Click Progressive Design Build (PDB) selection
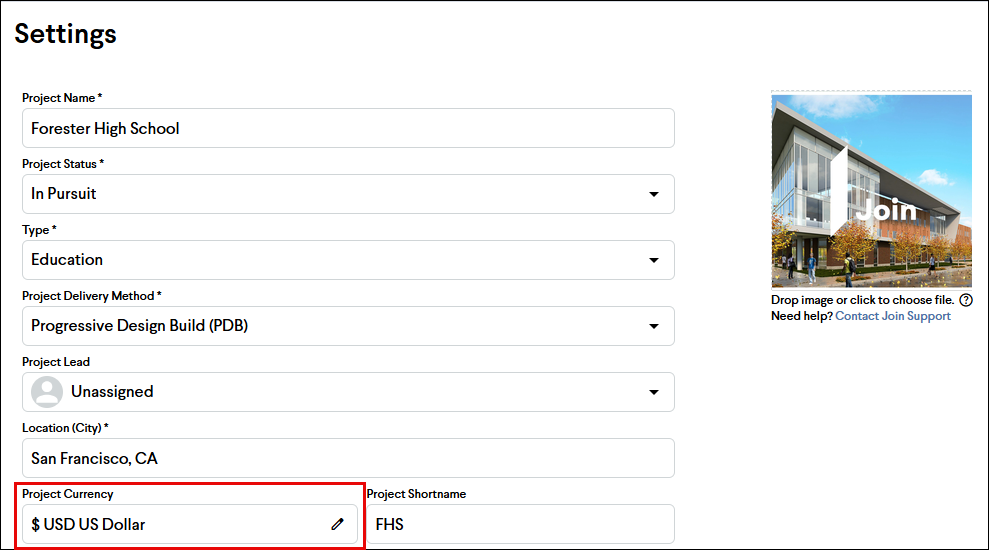 (139, 325)
